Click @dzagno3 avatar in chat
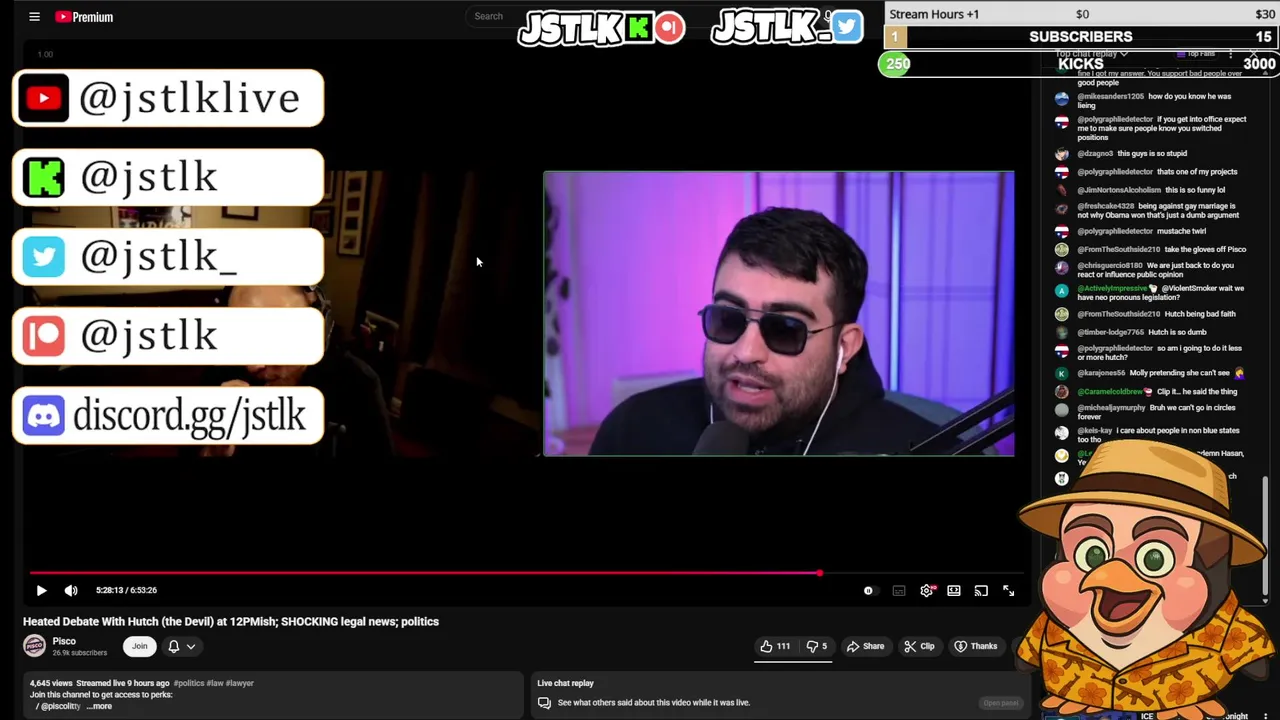This screenshot has height=720, width=1280. coord(1062,154)
